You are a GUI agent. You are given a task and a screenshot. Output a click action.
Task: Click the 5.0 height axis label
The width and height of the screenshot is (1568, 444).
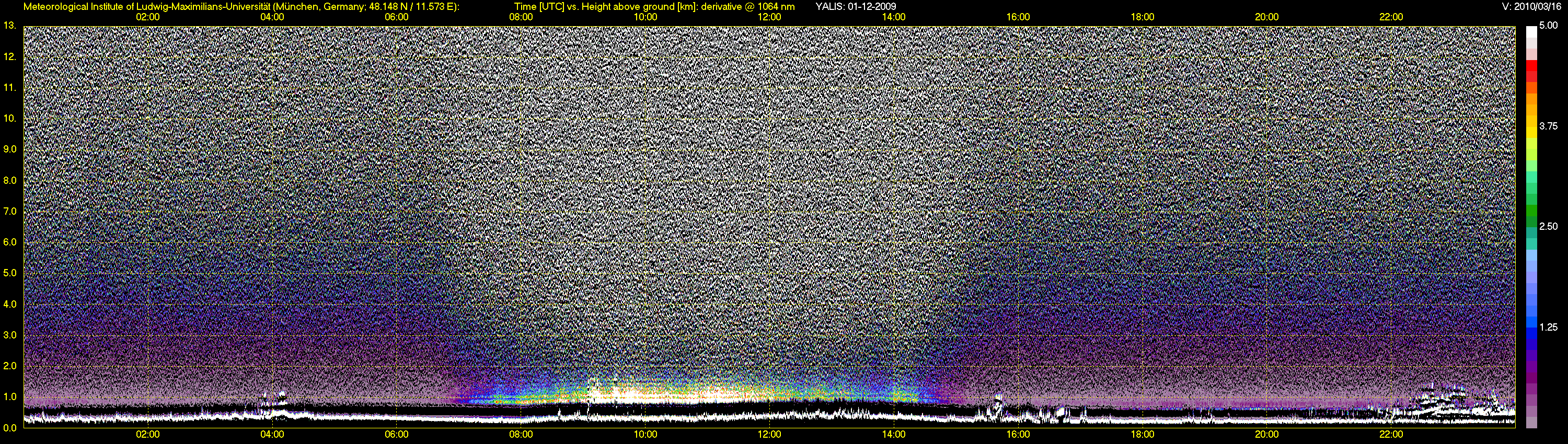[10, 273]
